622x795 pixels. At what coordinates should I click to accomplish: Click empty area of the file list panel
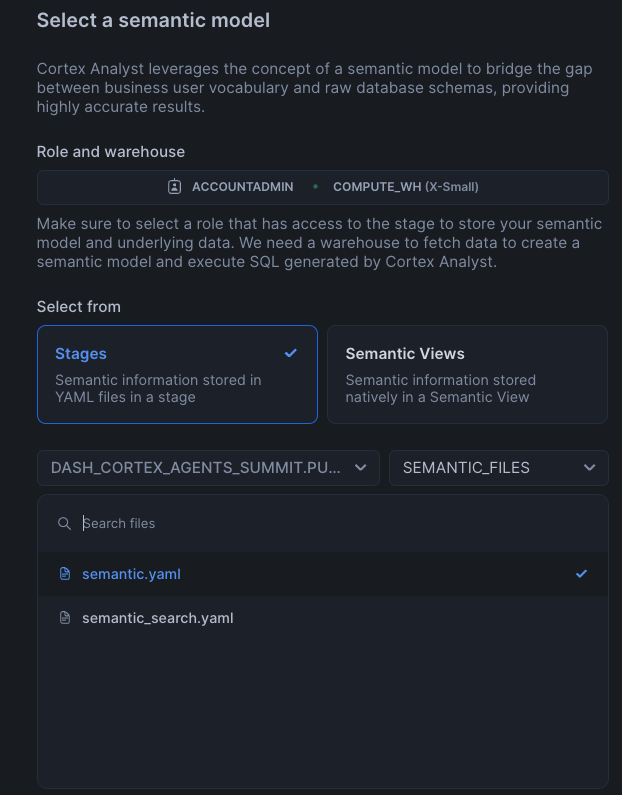point(323,710)
